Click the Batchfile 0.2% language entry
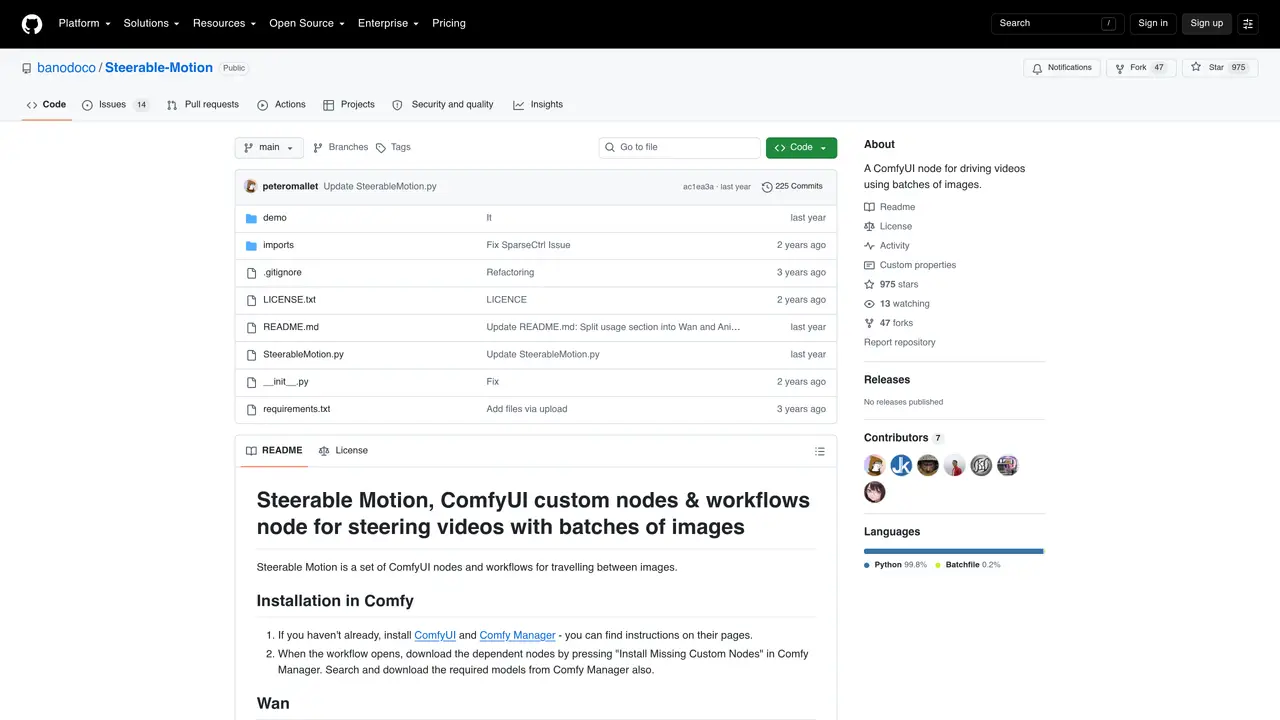 tap(967, 565)
